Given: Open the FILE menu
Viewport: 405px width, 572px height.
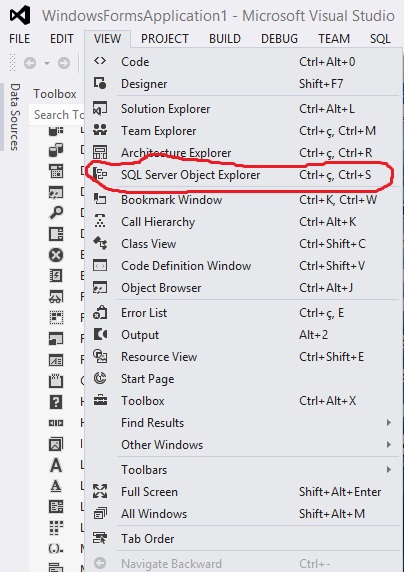Looking at the screenshot, I should (x=20, y=39).
